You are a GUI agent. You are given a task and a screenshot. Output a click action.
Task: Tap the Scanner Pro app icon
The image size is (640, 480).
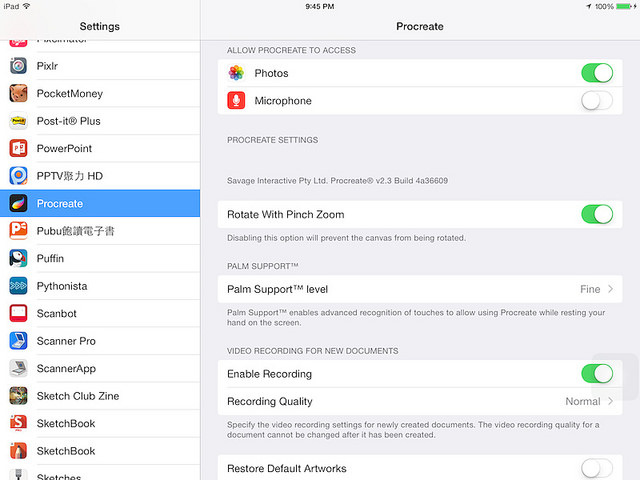[18, 341]
